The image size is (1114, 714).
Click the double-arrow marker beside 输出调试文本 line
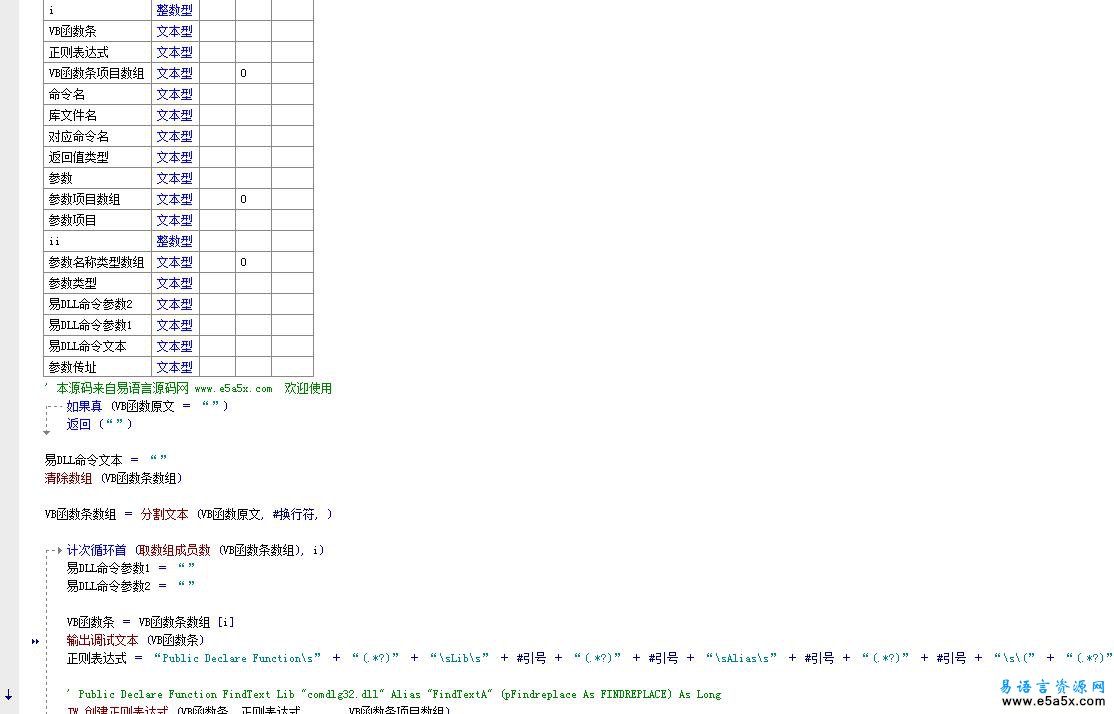click(x=36, y=641)
